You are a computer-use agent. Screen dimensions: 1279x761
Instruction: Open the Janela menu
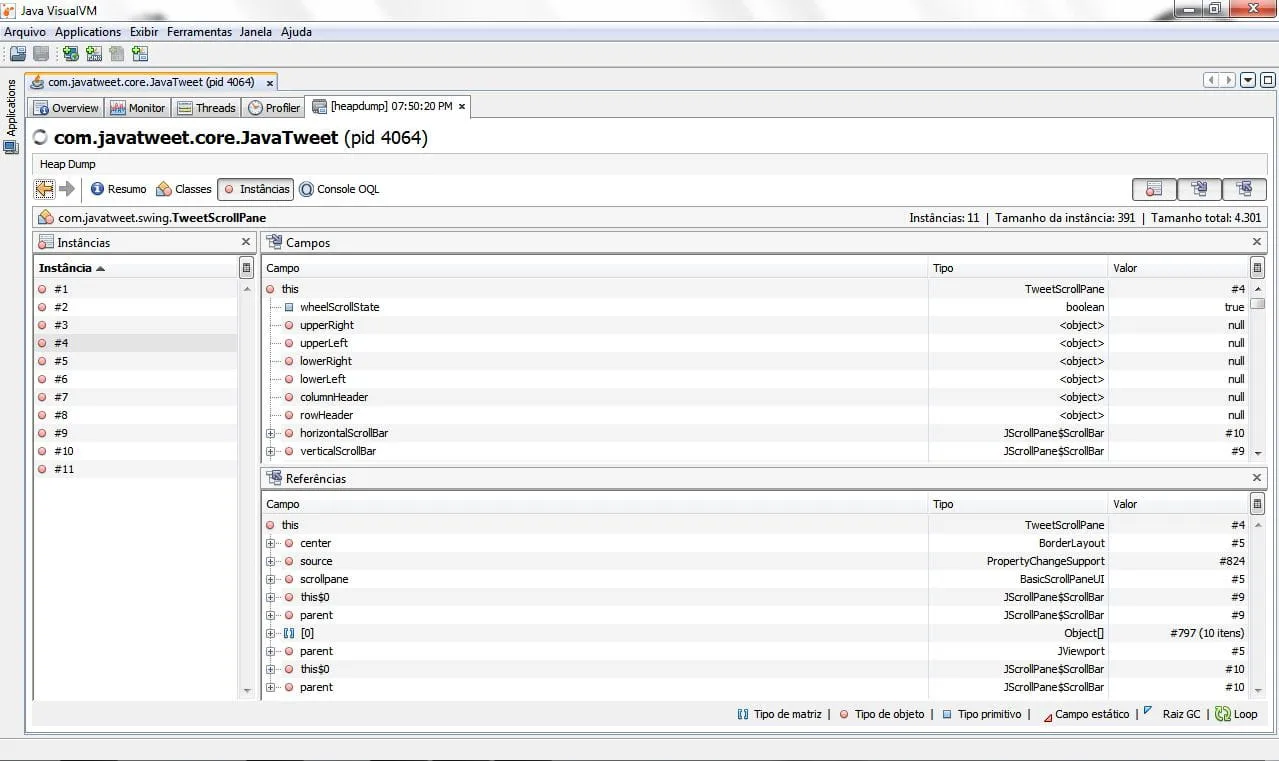(255, 32)
